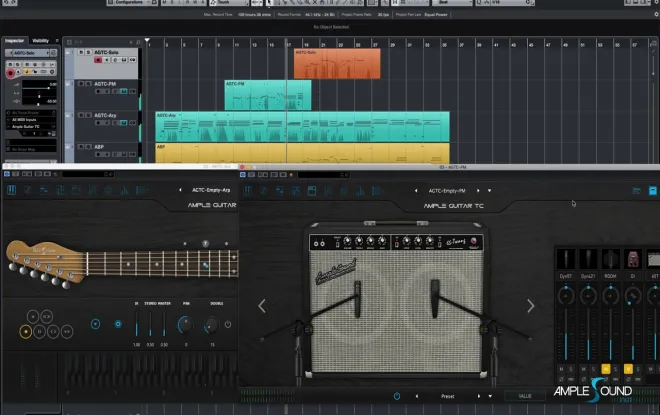660x415 pixels.
Task: Select the yellow ABP clip in the timeline
Action: [302, 153]
